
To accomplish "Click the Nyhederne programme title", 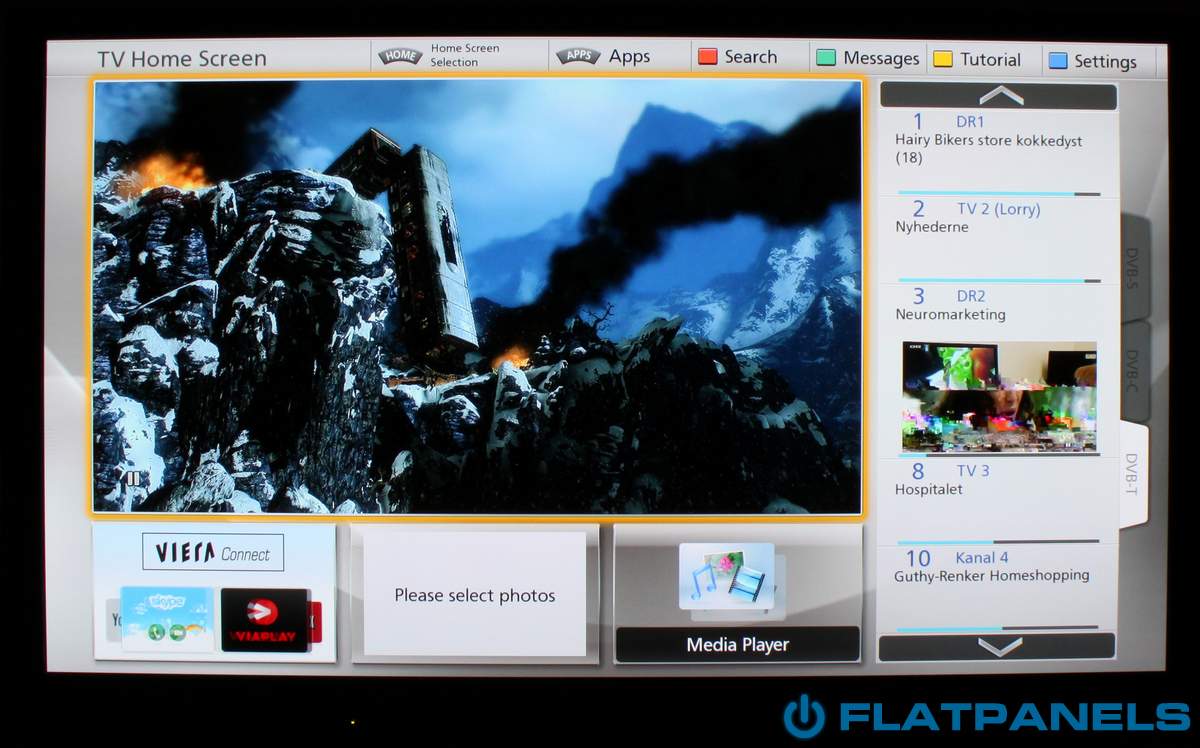I will pos(932,227).
